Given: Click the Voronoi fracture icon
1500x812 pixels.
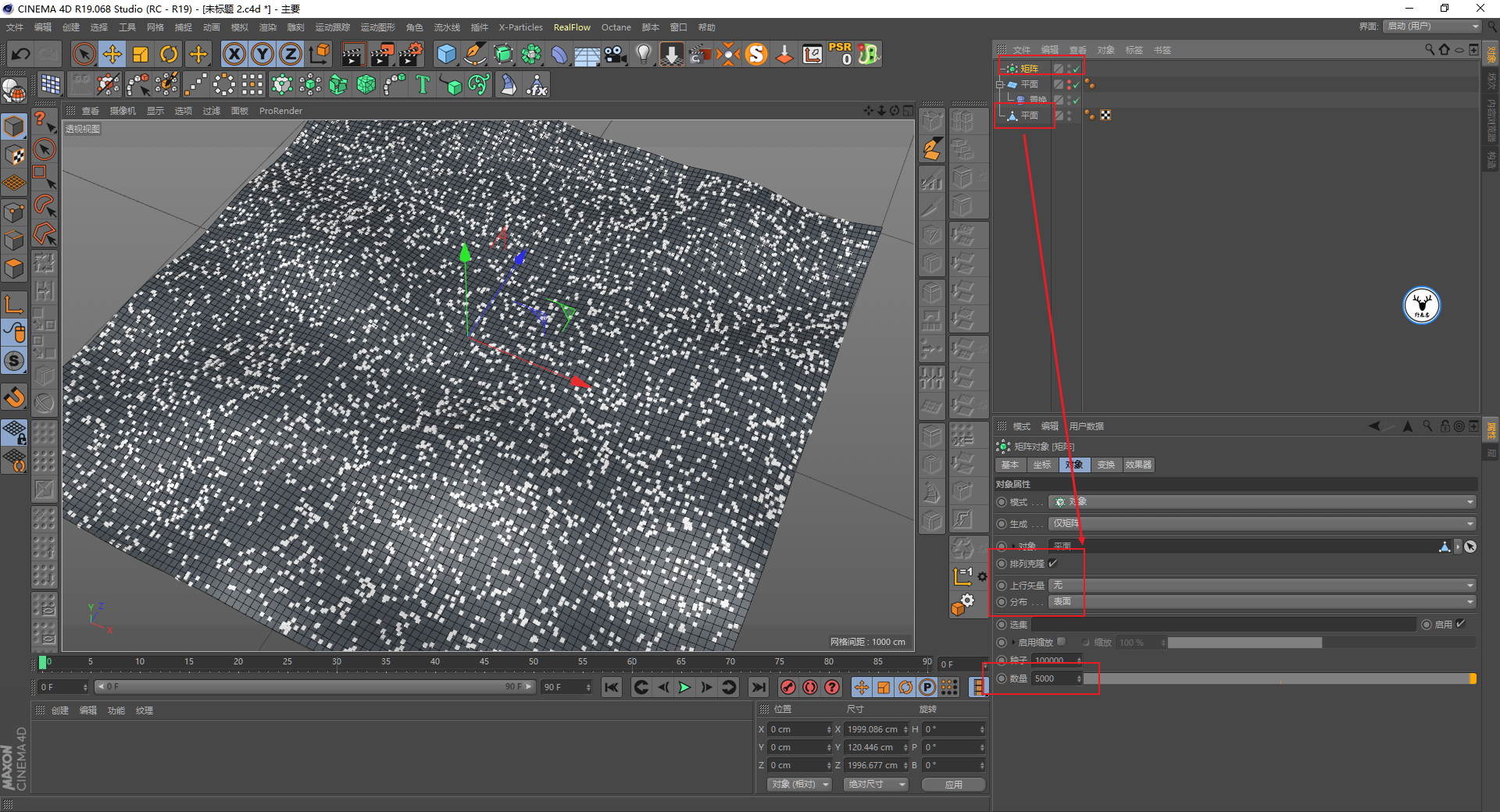Looking at the screenshot, I should click(366, 84).
